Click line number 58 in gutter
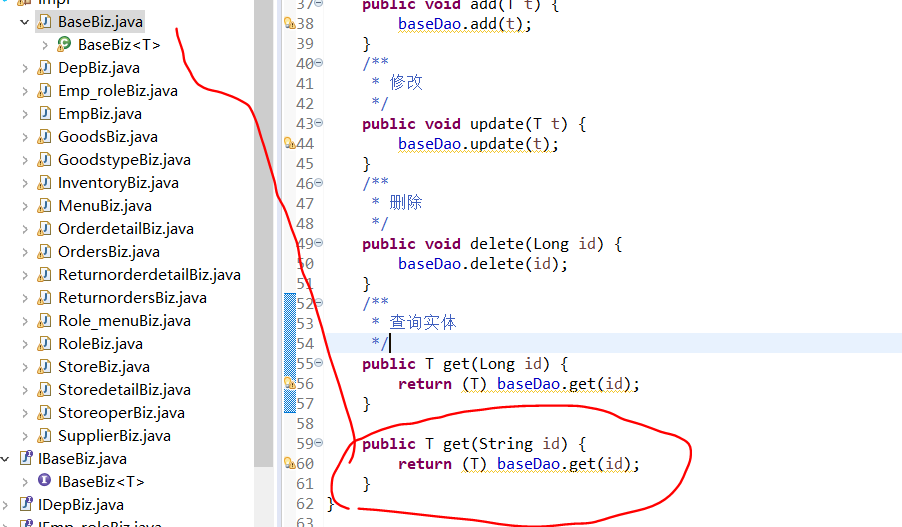The height and width of the screenshot is (527, 902). (x=305, y=423)
